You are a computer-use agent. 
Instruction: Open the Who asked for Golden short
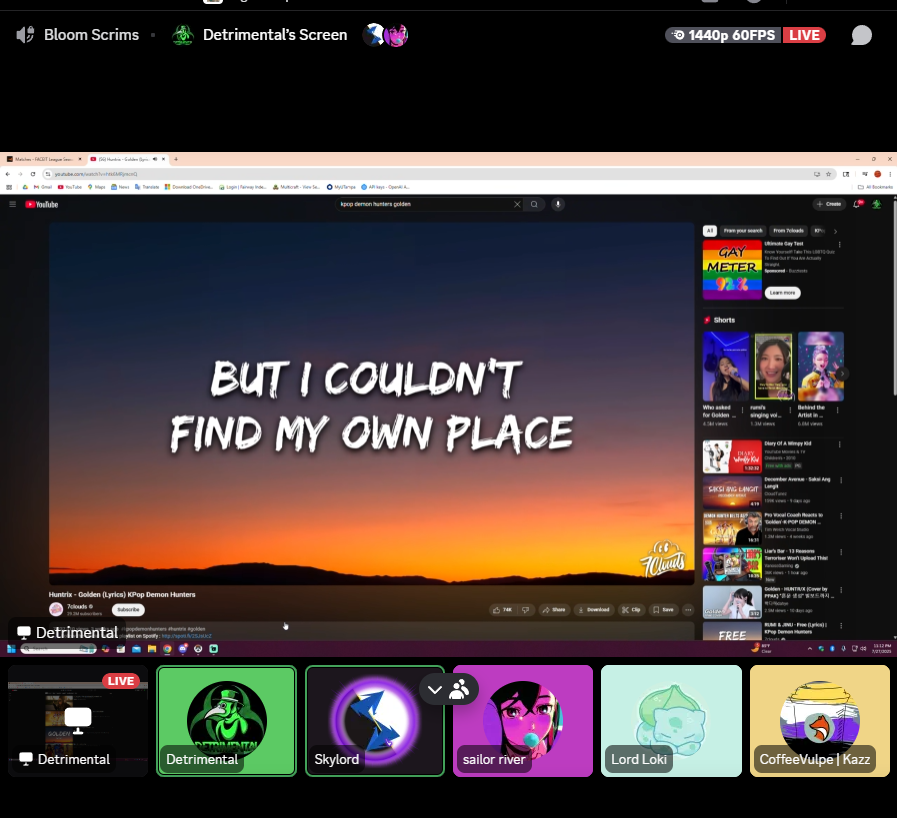point(725,367)
